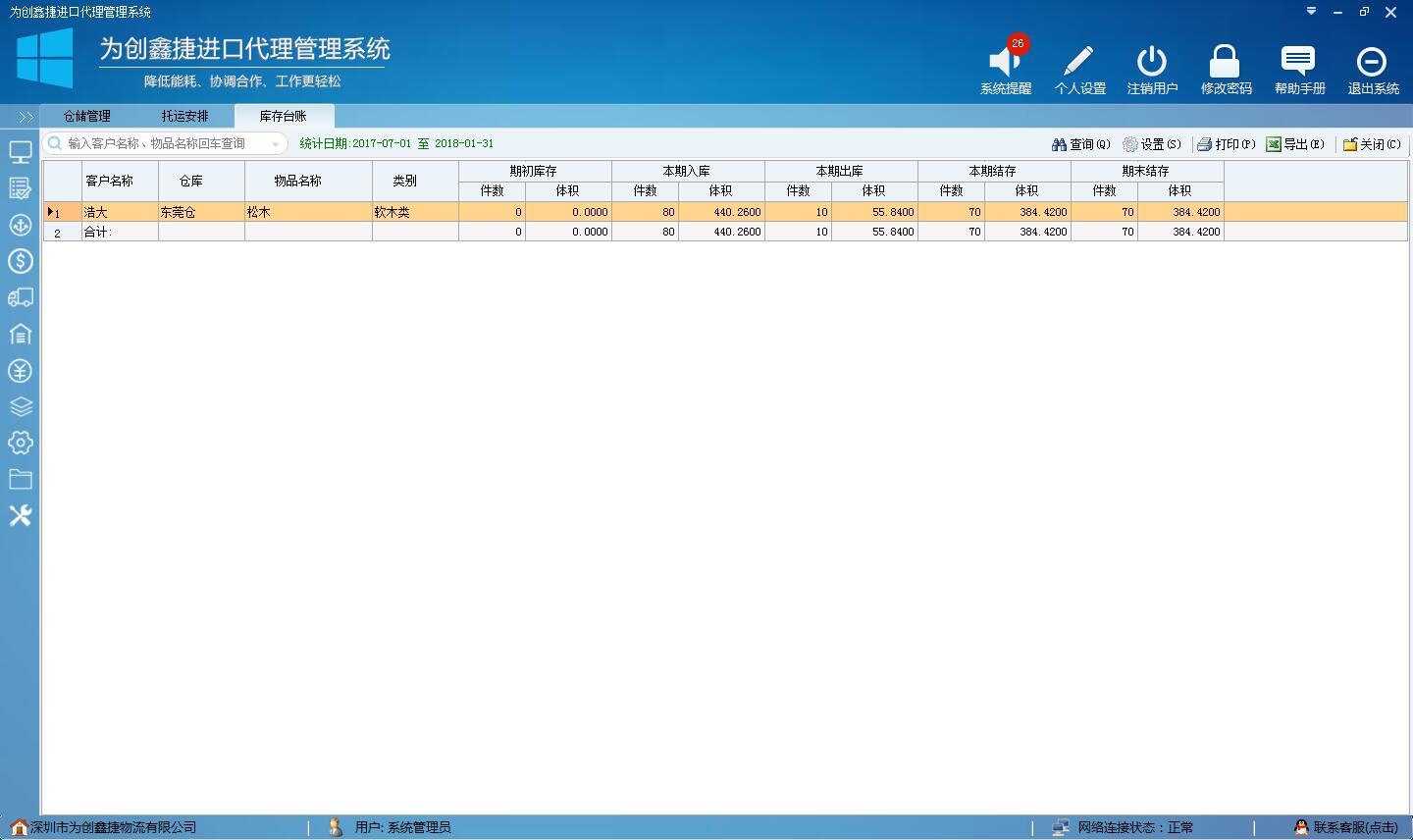Open the stacked layers sidebar icon
Viewport: 1413px width, 840px height.
(21, 406)
